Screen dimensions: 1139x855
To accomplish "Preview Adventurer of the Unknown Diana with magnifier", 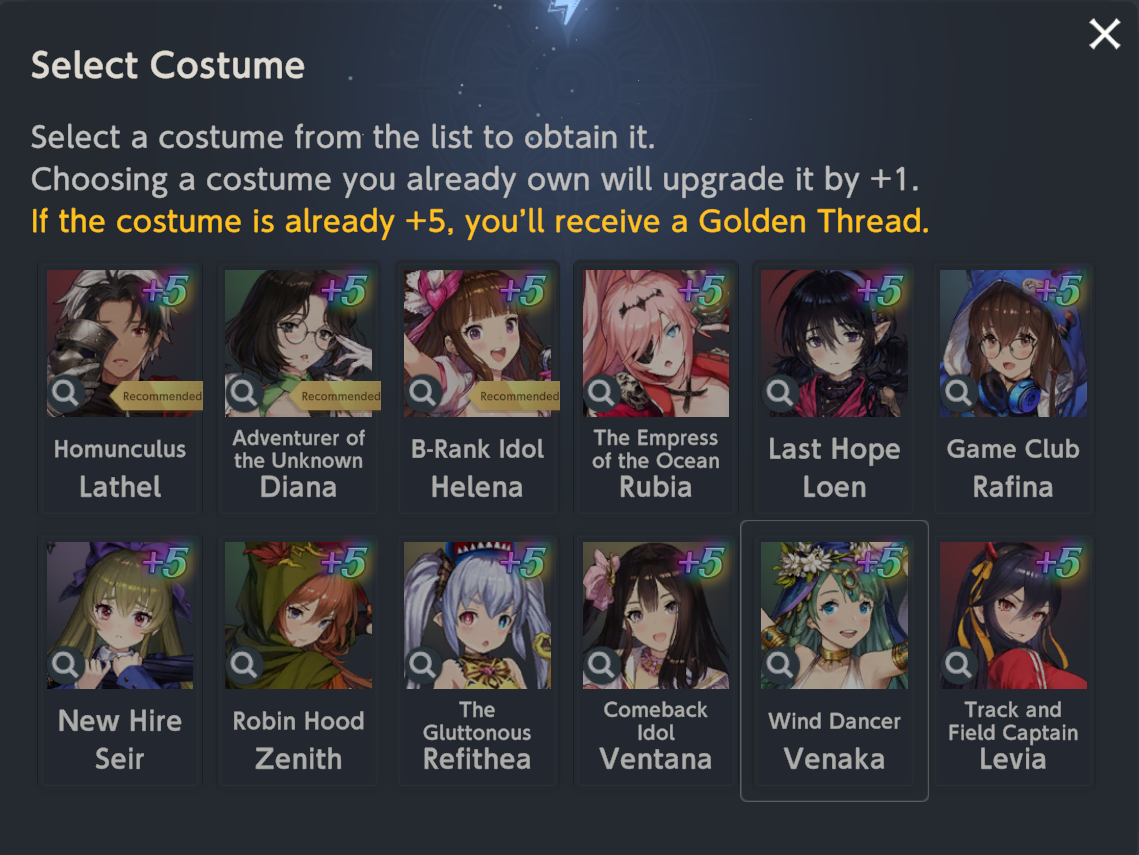I will coord(244,393).
